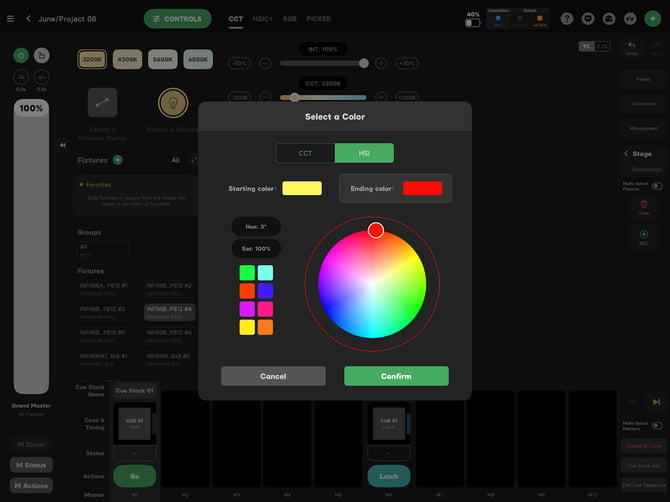Click the red Ending color swatch

[423, 188]
